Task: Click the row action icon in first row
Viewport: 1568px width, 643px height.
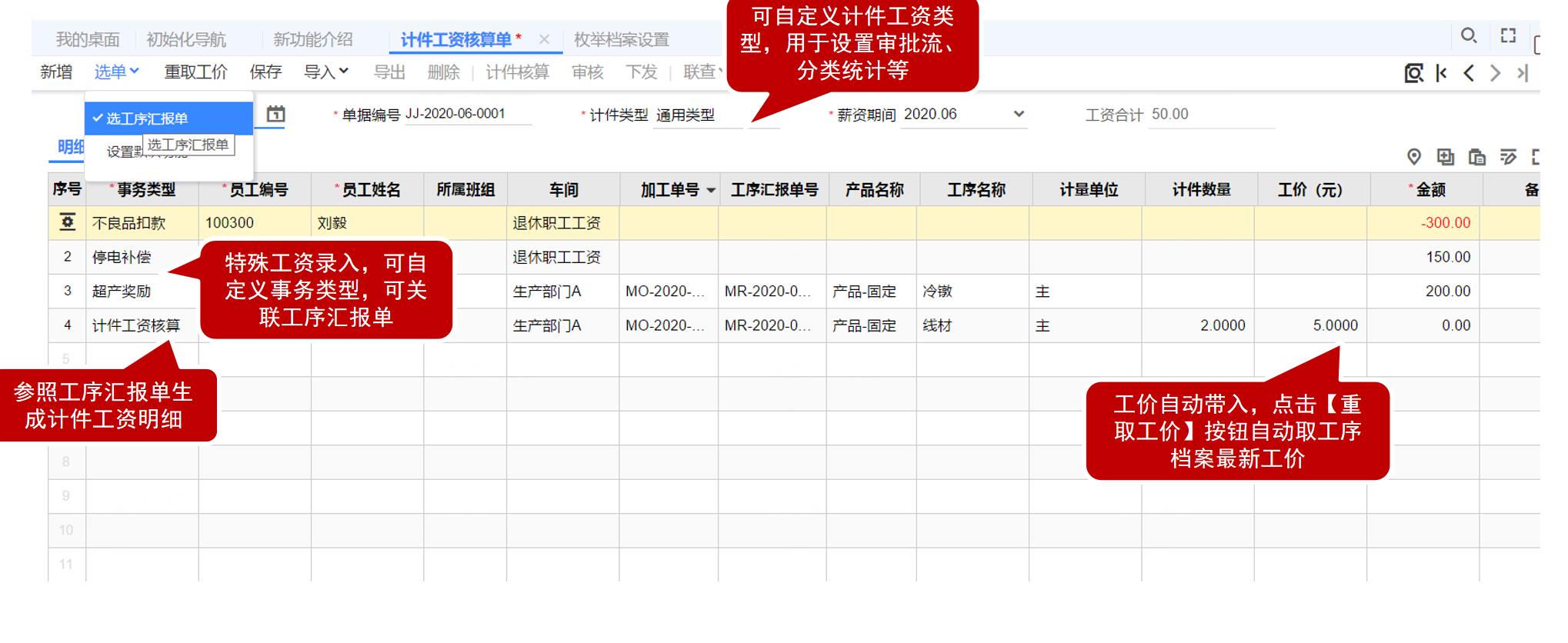Action: coord(68,223)
